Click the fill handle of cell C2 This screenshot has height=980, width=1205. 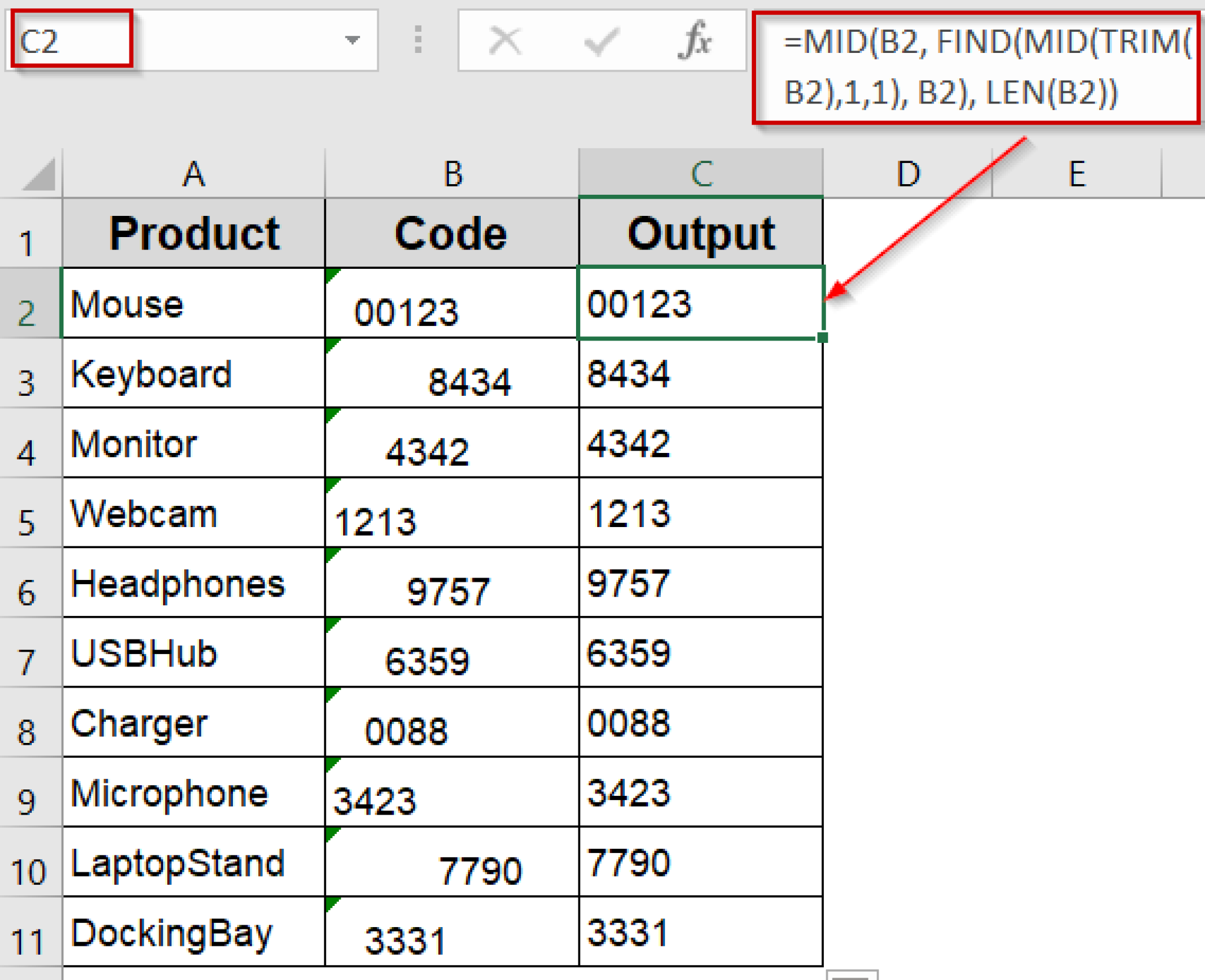[822, 336]
